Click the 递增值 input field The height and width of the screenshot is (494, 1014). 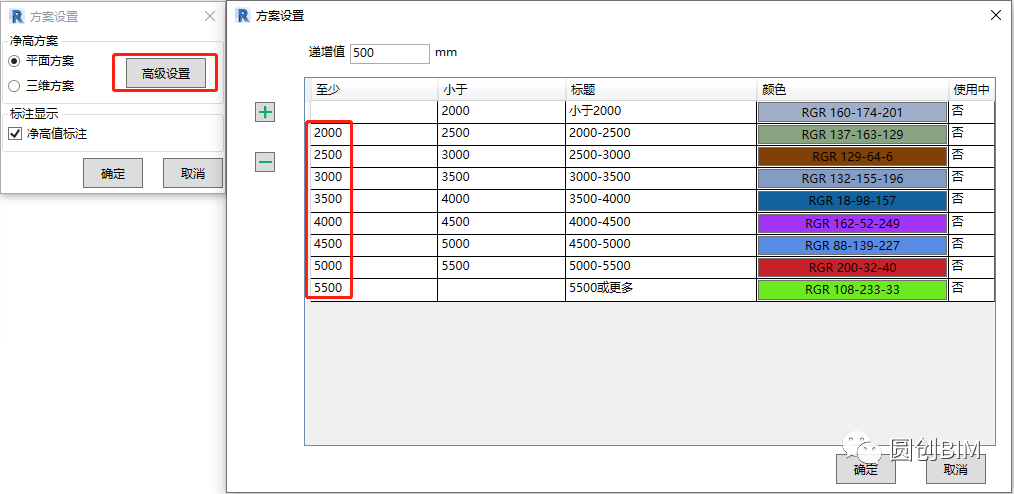pos(390,54)
